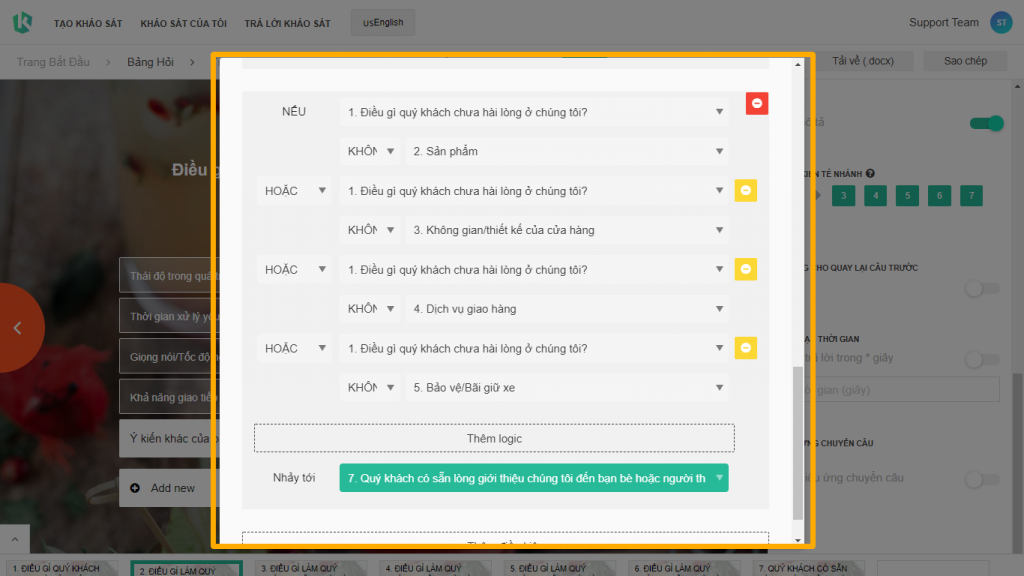
Task: Go to Bảng Hỏi breadcrumb
Action: [x=150, y=62]
